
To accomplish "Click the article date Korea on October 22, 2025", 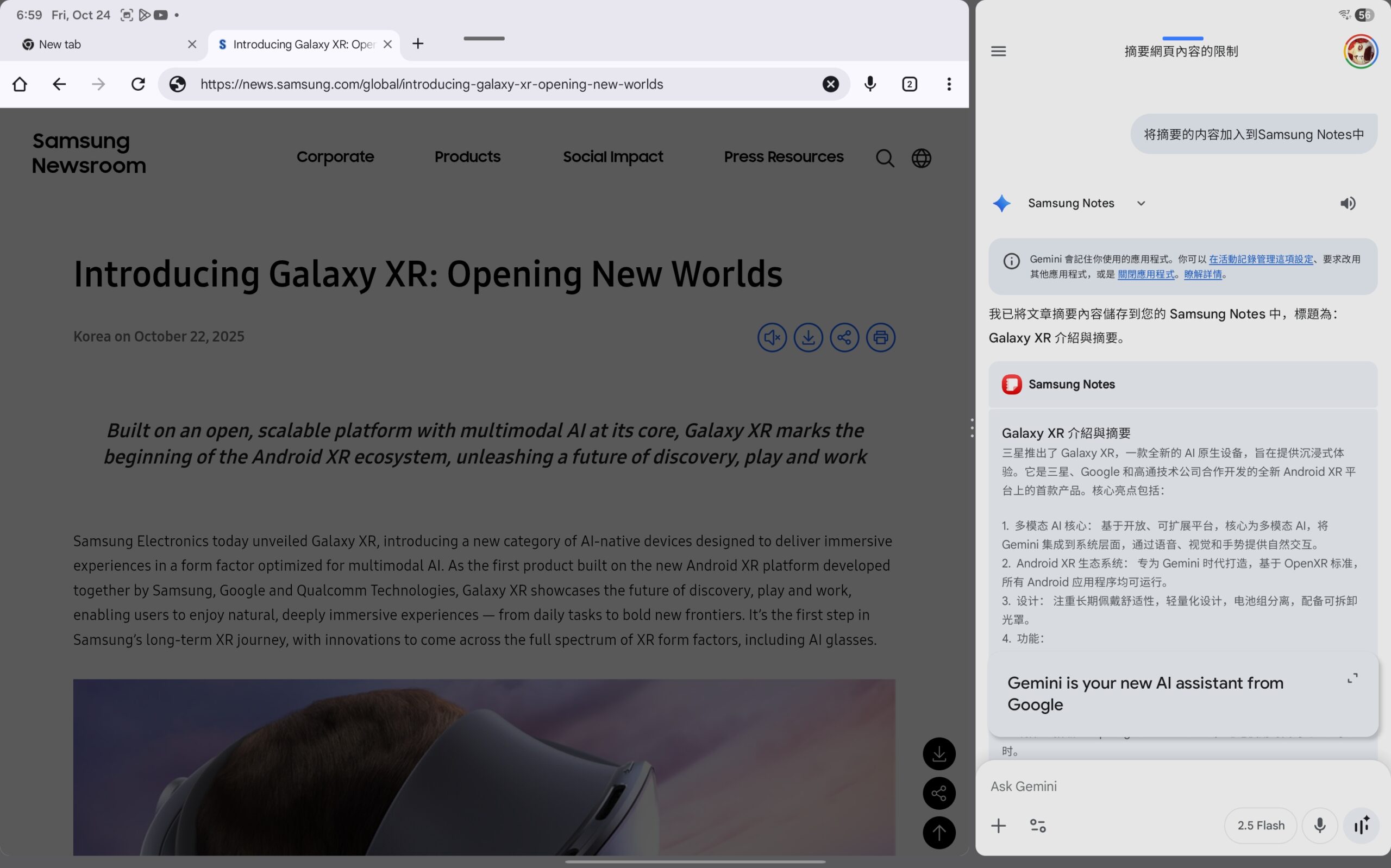I will coord(159,336).
